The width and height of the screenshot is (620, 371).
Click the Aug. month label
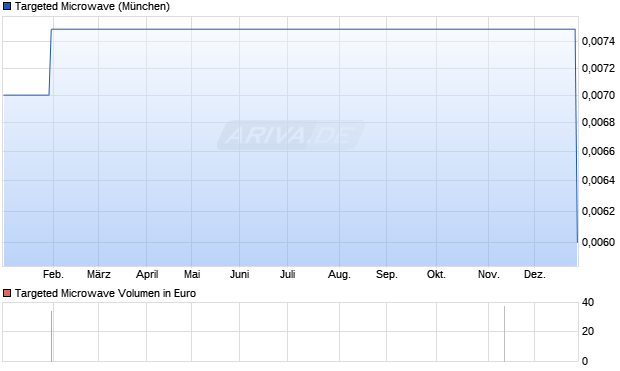pyautogui.click(x=339, y=274)
